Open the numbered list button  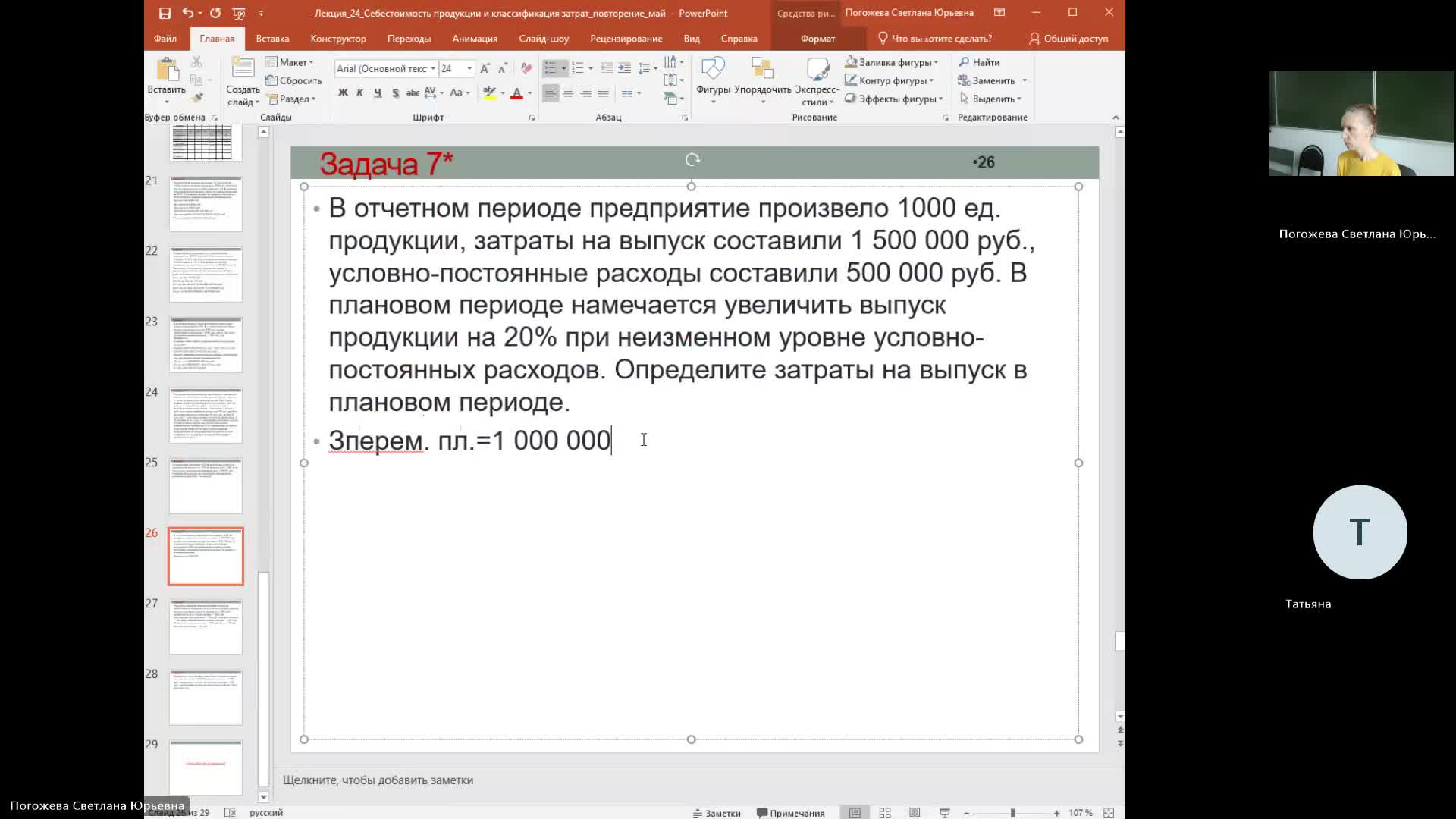pos(578,68)
